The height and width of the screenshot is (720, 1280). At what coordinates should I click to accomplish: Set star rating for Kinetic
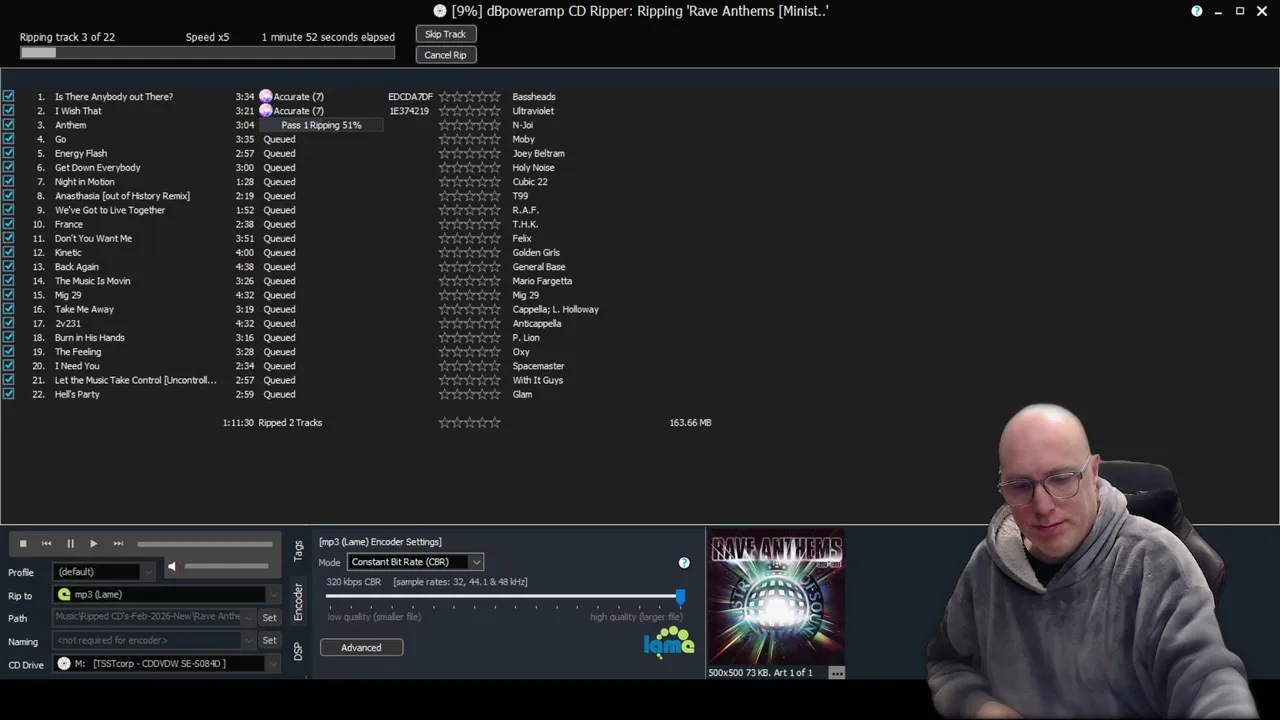(x=469, y=253)
